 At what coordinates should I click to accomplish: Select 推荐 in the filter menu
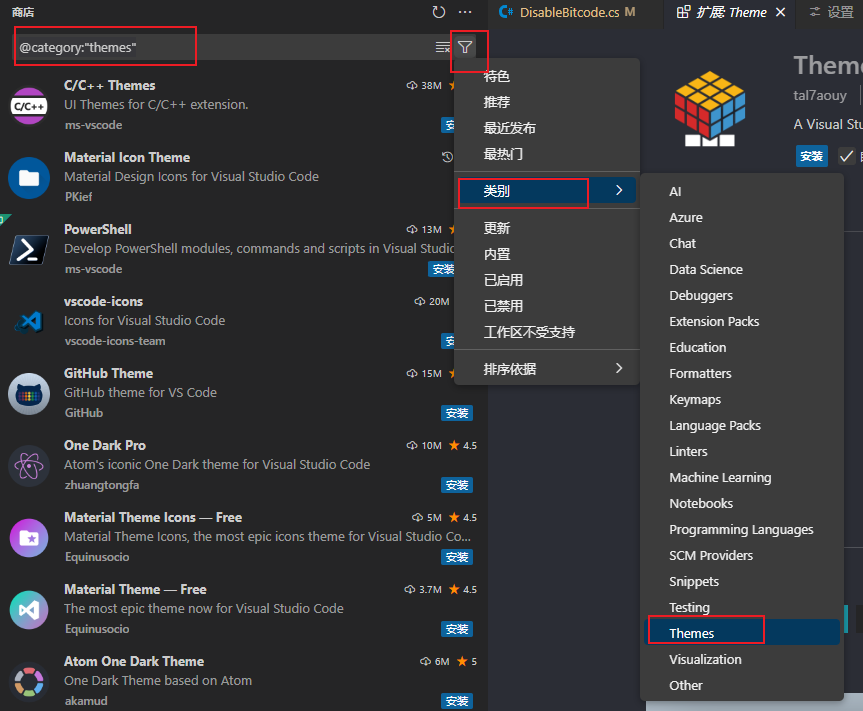point(548,102)
